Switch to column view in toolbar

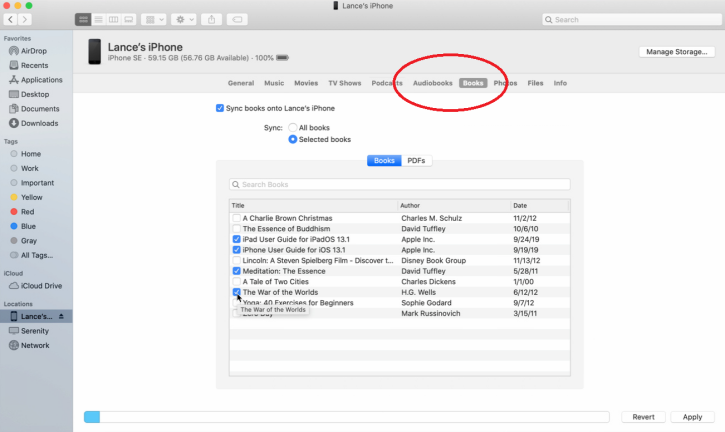[x=113, y=19]
